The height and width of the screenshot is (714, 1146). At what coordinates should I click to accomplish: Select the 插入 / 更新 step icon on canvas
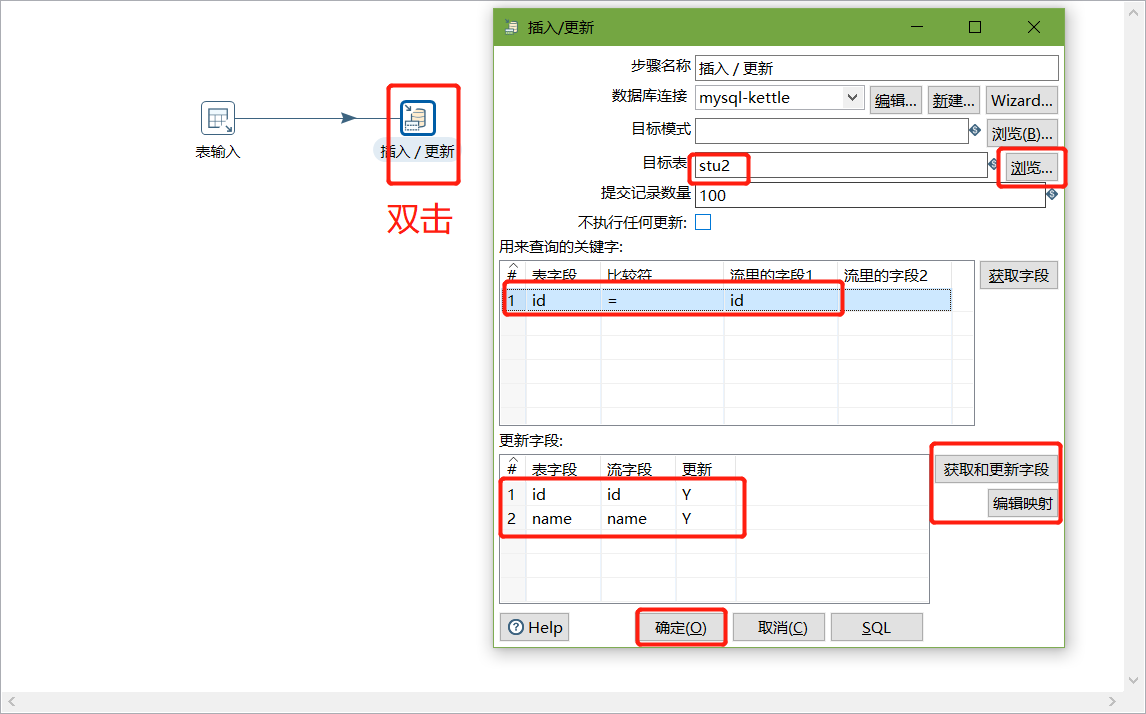[x=418, y=118]
